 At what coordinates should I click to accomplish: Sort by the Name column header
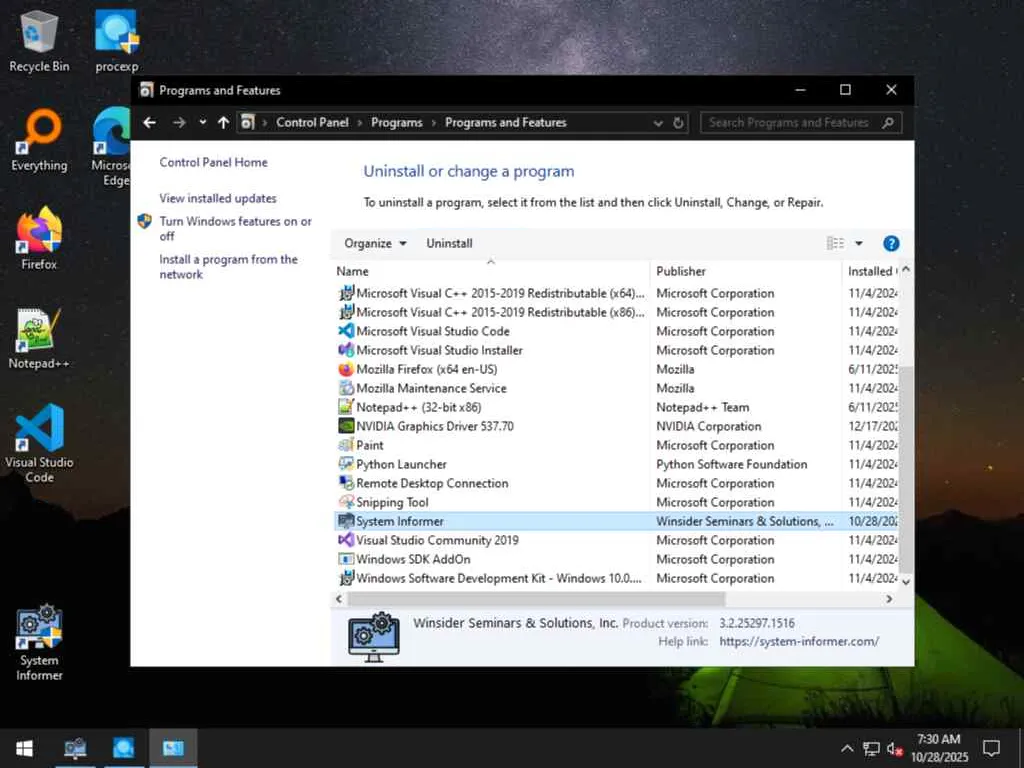point(490,271)
